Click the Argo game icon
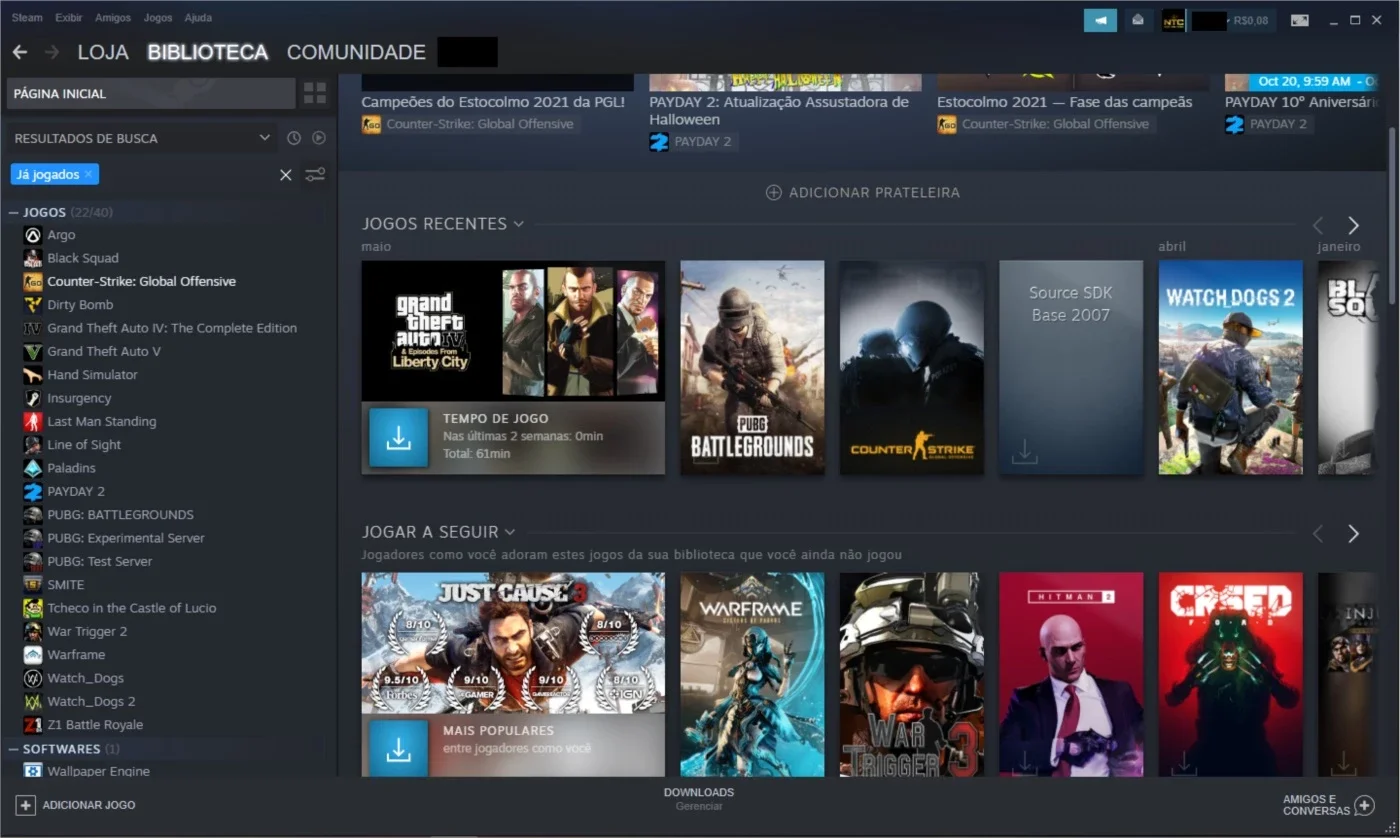1400x838 pixels. click(33, 235)
